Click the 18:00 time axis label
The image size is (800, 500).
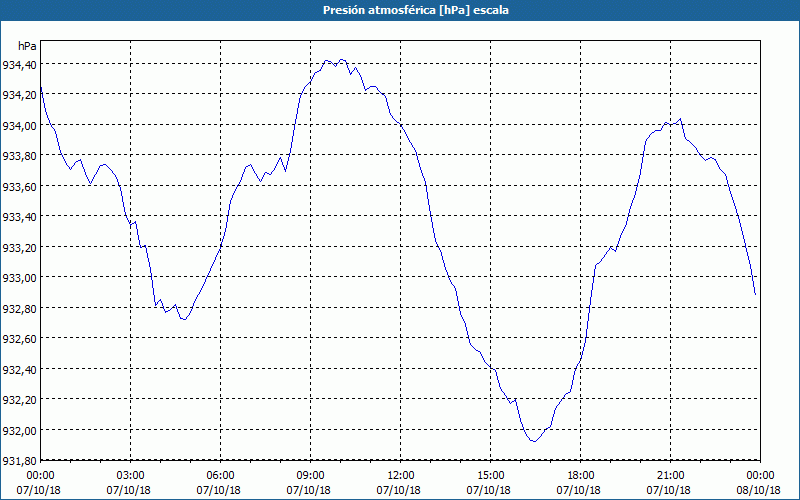click(581, 476)
